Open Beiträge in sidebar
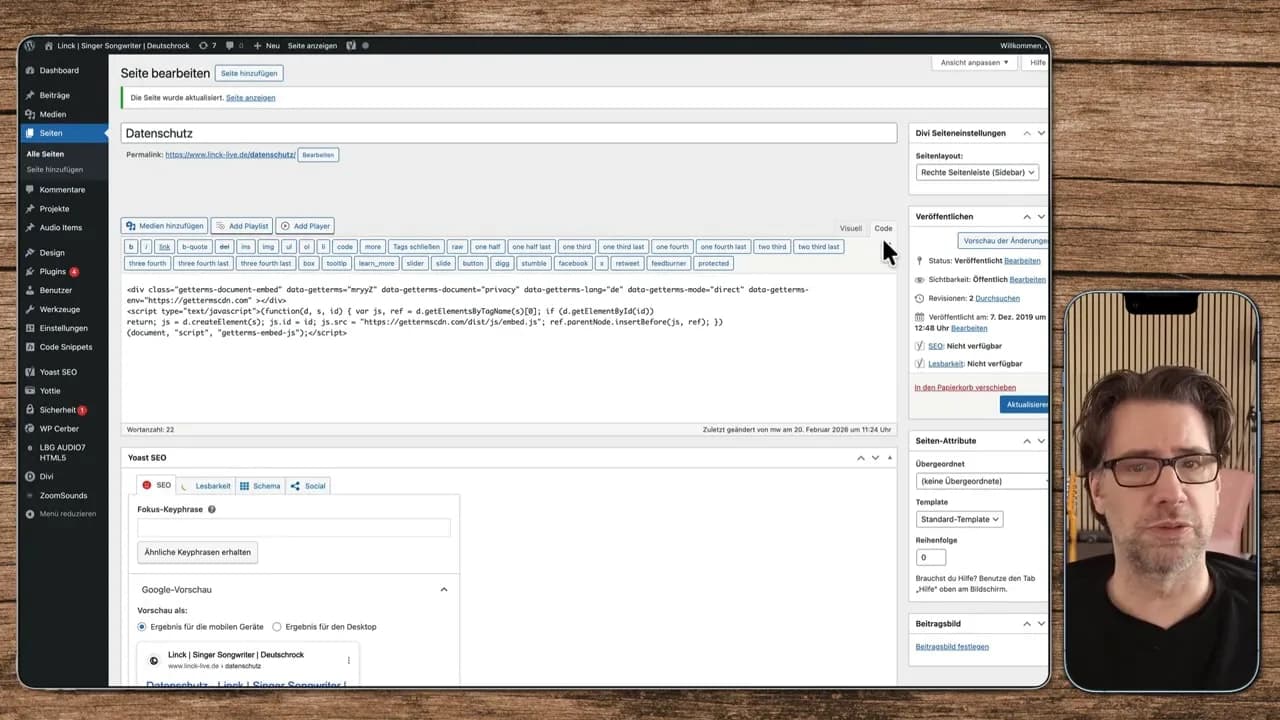The width and height of the screenshot is (1280, 720). pyautogui.click(x=55, y=95)
